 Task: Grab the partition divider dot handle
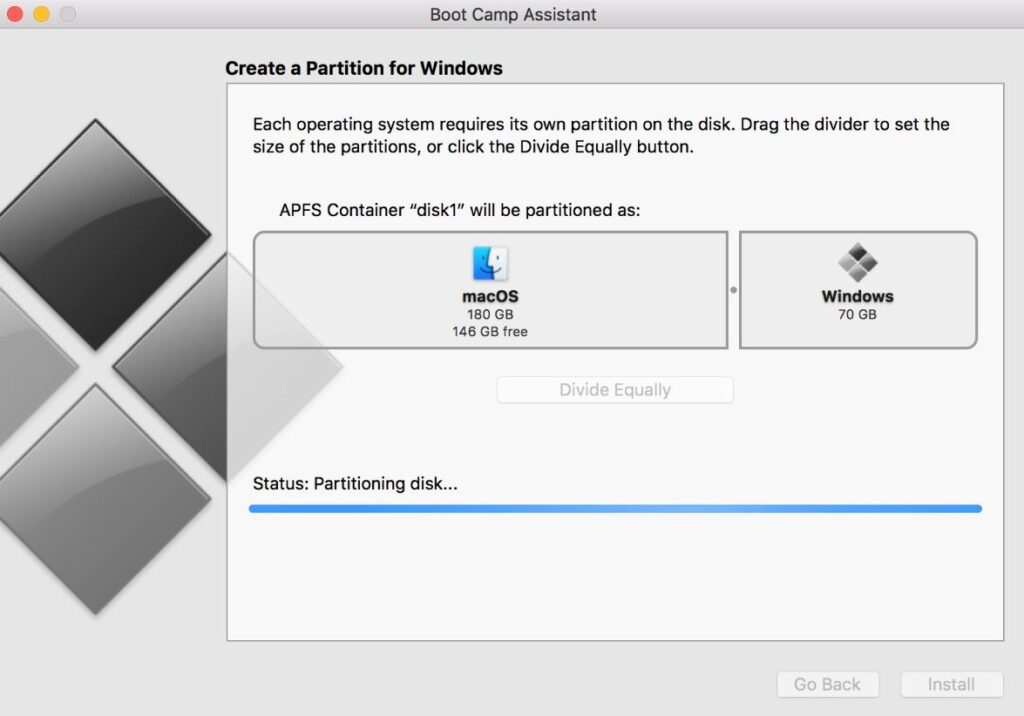733,290
